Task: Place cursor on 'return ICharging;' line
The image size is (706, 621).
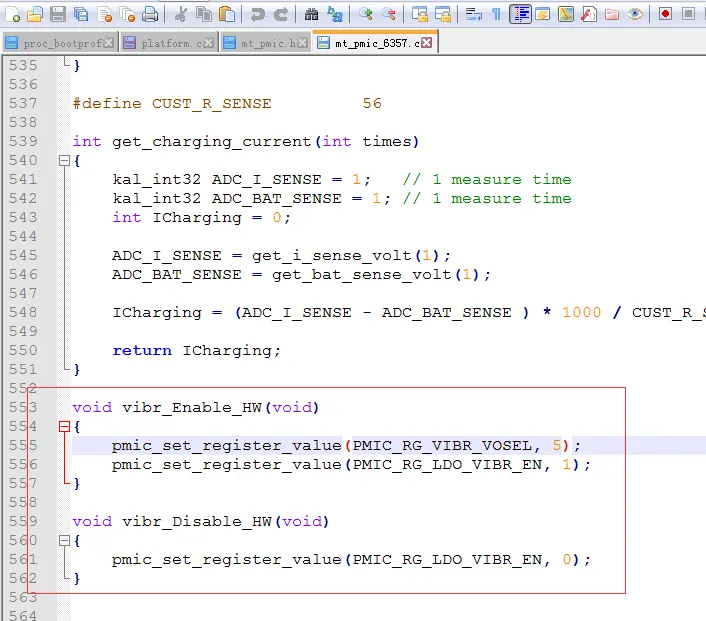Action: click(x=197, y=351)
